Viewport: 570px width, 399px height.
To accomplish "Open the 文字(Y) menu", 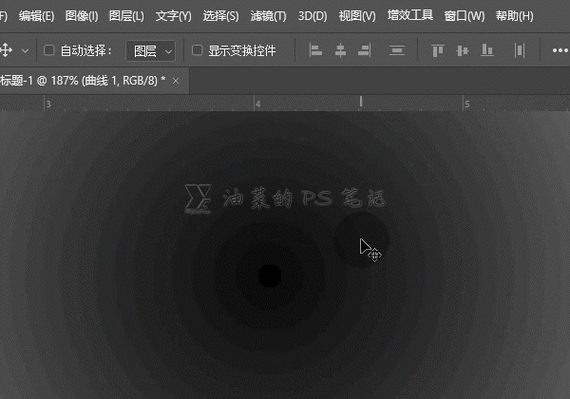I will point(173,16).
